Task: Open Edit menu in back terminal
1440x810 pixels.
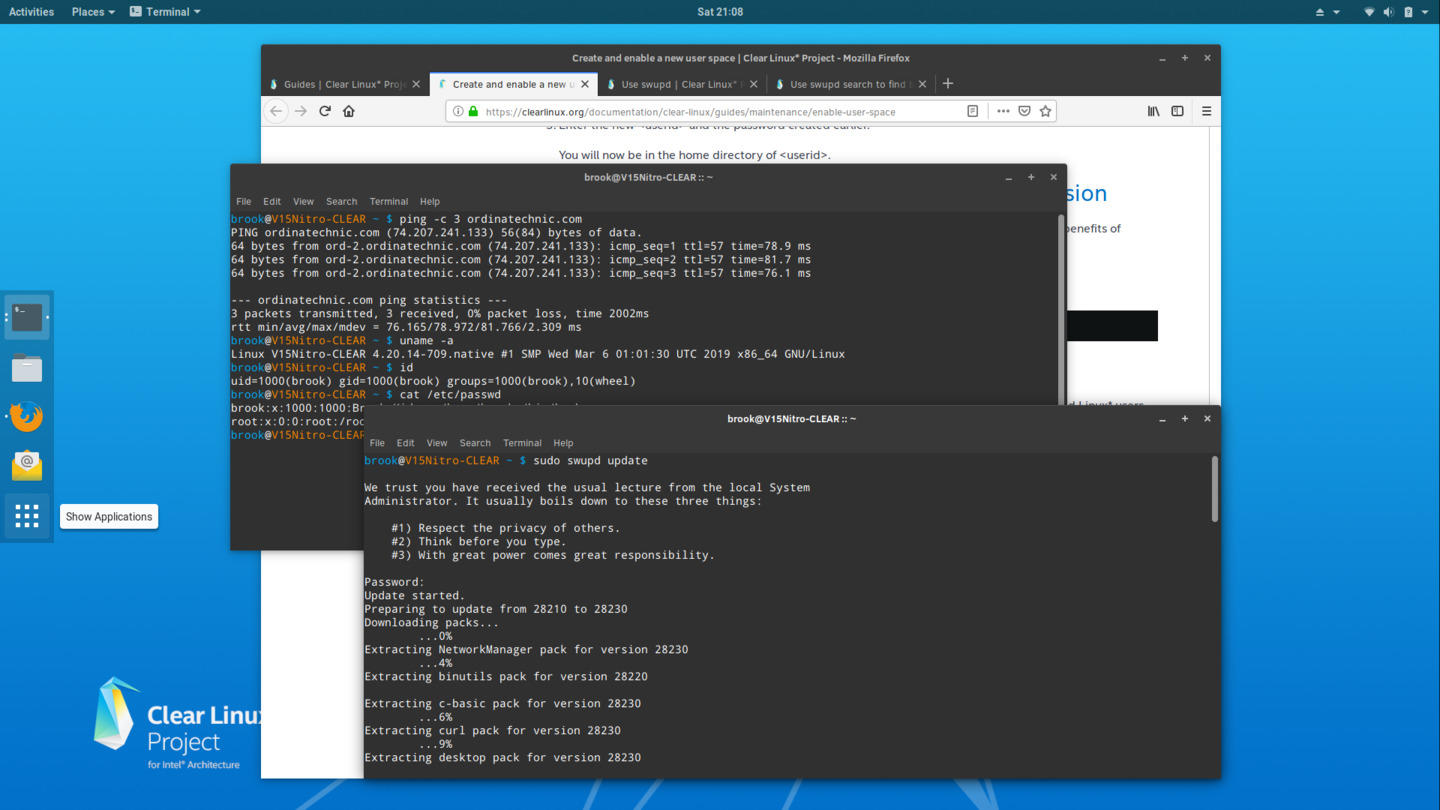Action: click(272, 201)
